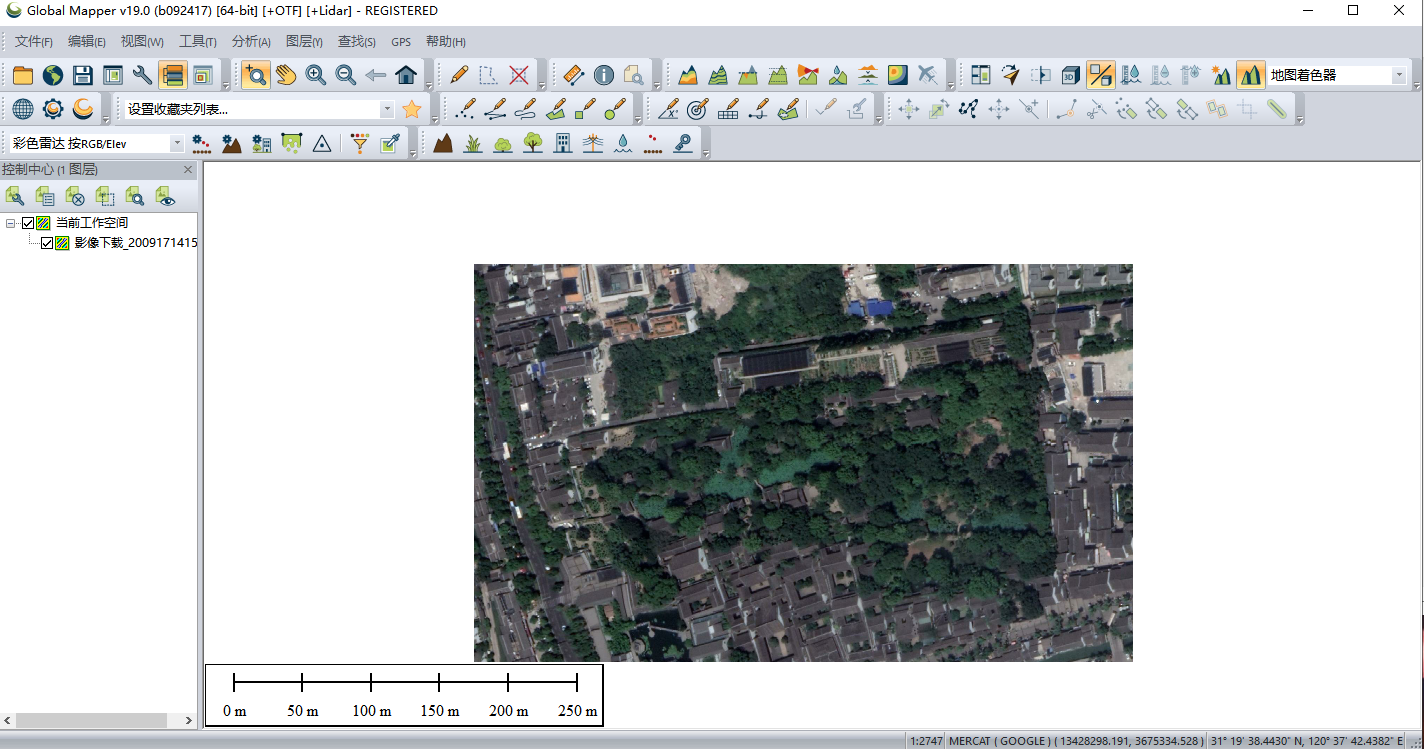Uncheck the 当前工作空间 workspace checkbox

(28, 223)
